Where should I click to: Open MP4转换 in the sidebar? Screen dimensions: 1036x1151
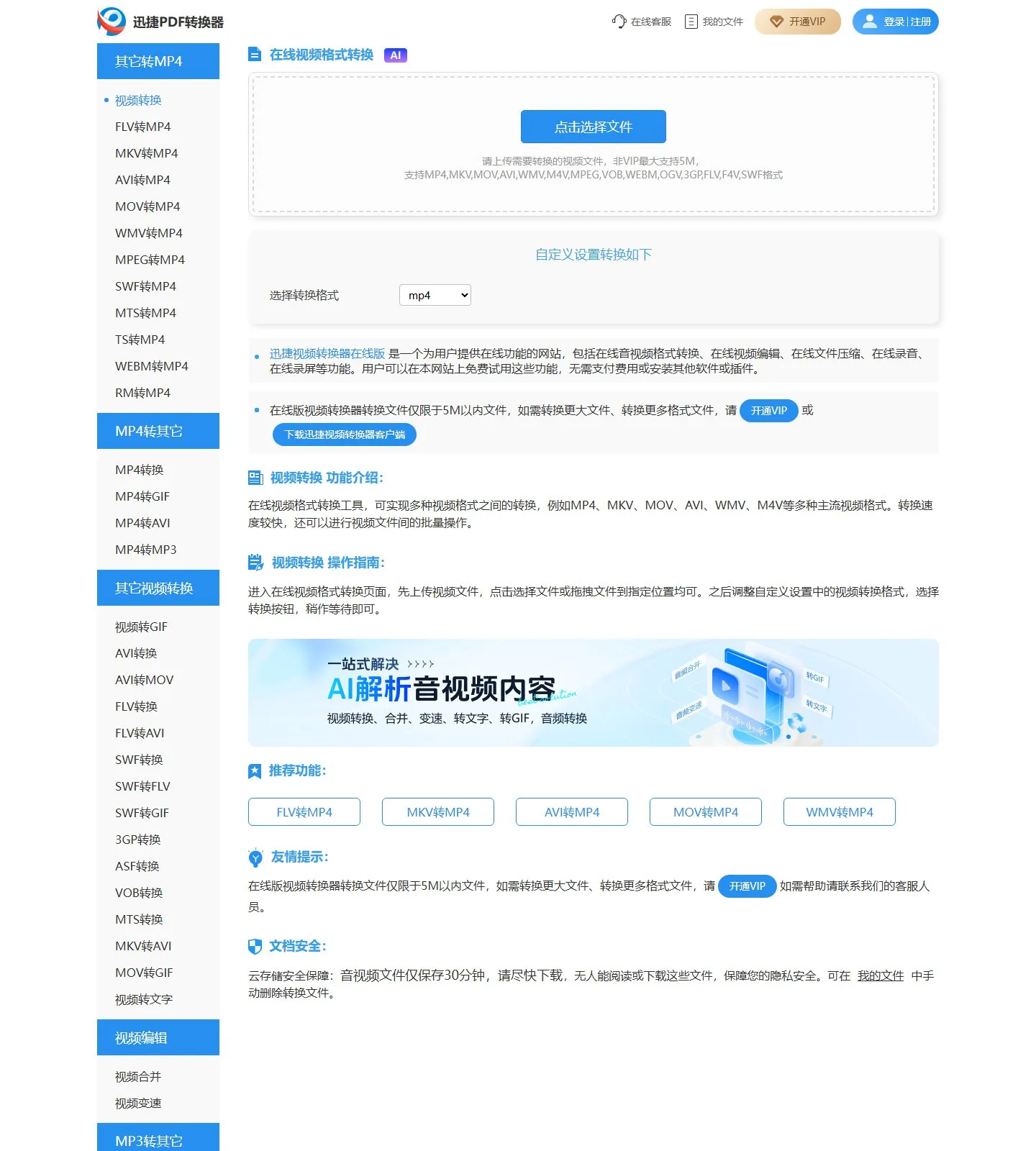click(139, 470)
